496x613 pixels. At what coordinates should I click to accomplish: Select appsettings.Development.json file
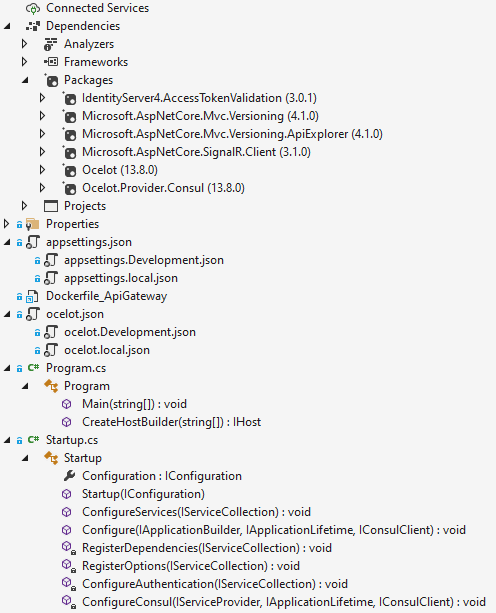click(x=144, y=260)
